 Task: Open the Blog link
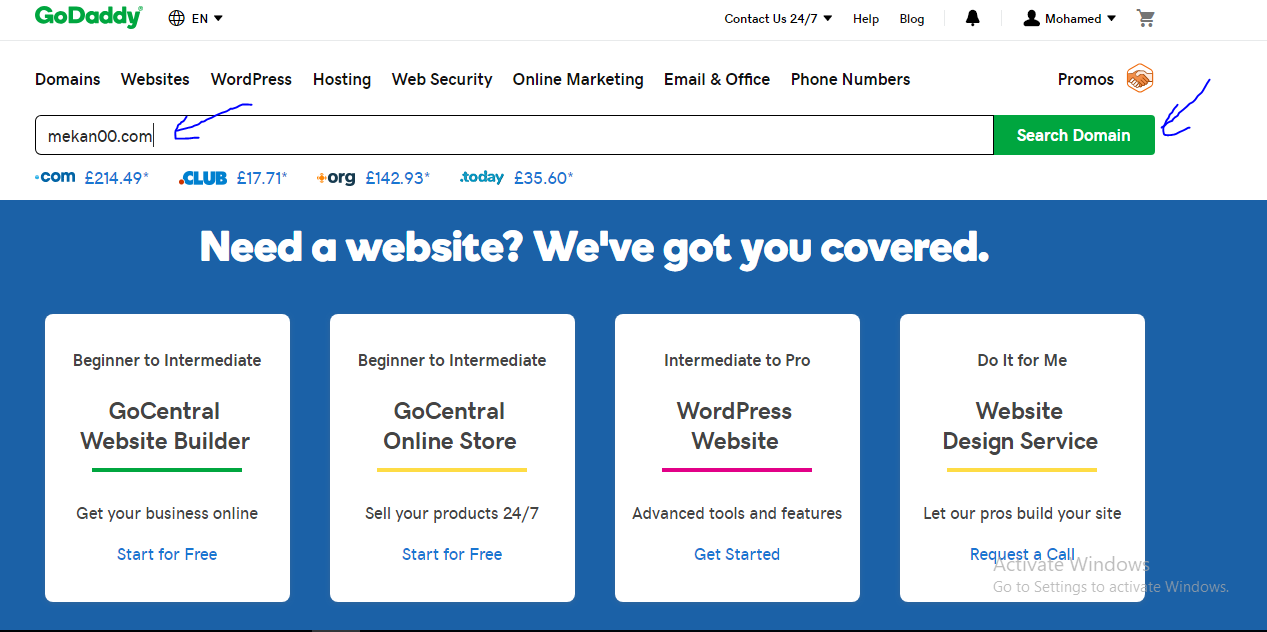coord(912,18)
